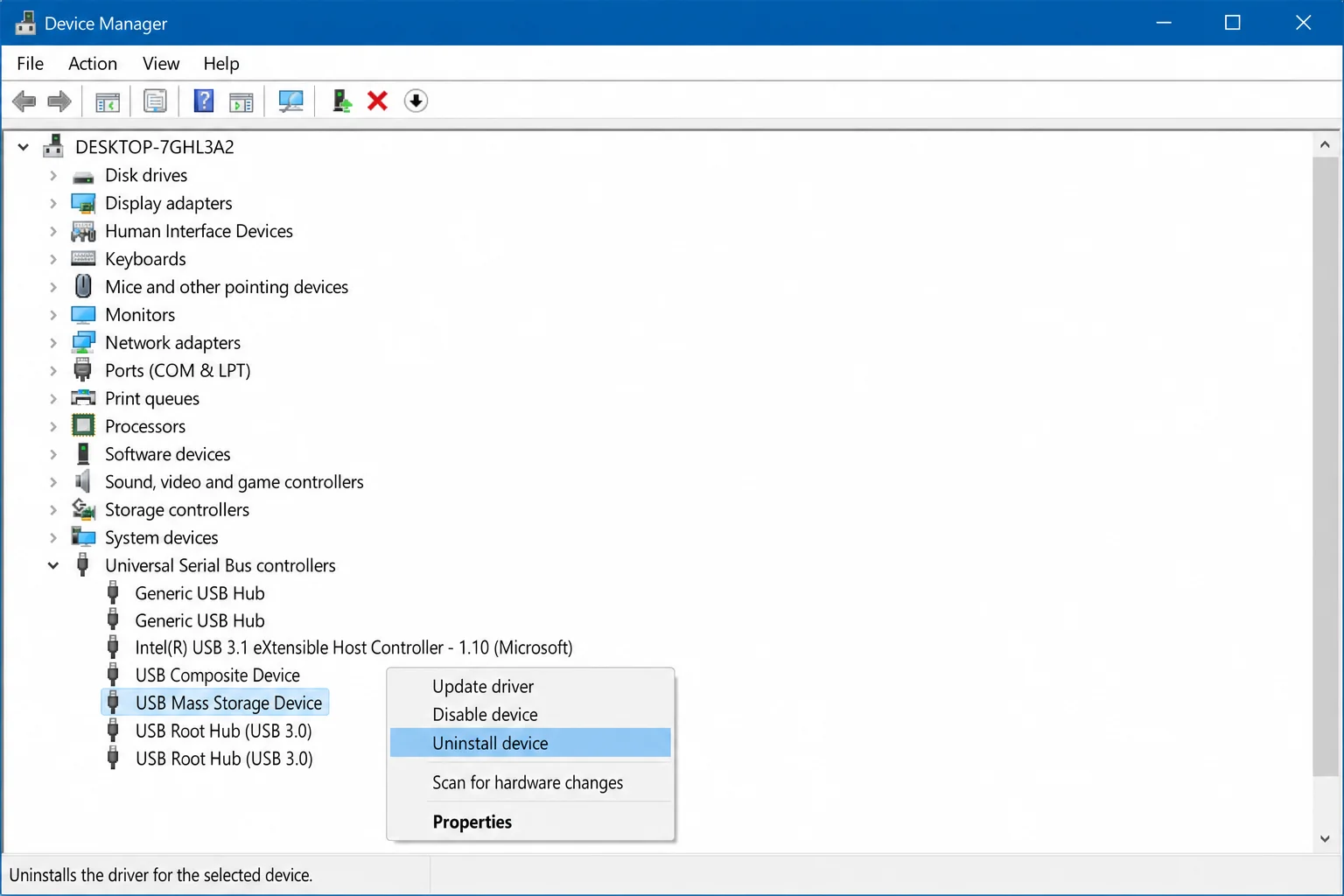Open the Help menu
1344x896 pixels.
pos(221,64)
